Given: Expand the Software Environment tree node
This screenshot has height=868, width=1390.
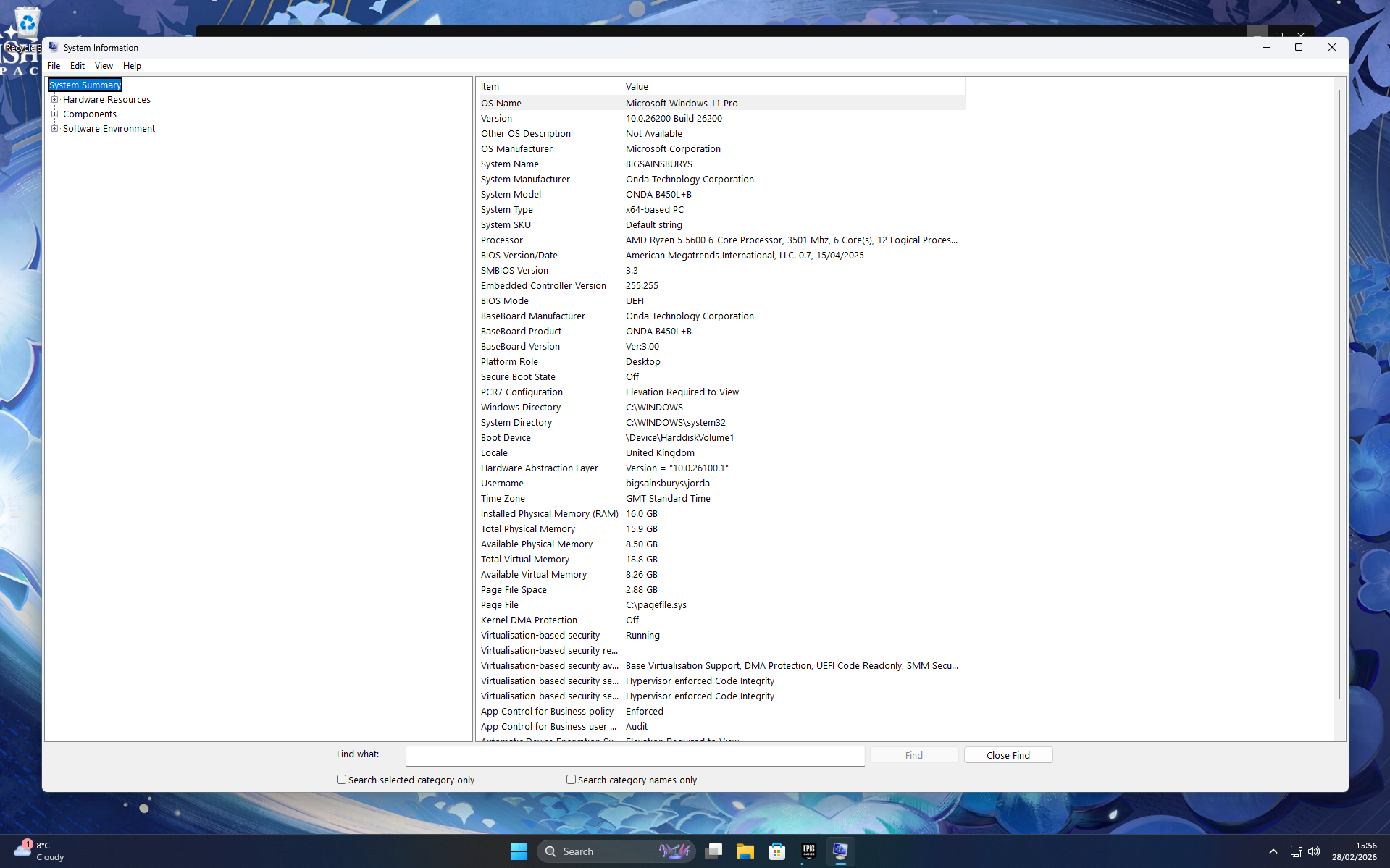Looking at the screenshot, I should 54,129.
